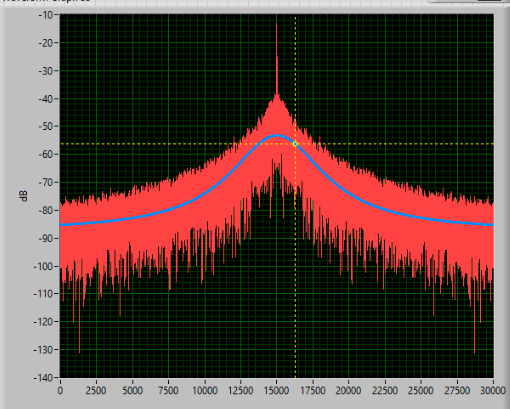Click the X-axis minimum label 0

pyautogui.click(x=60, y=390)
